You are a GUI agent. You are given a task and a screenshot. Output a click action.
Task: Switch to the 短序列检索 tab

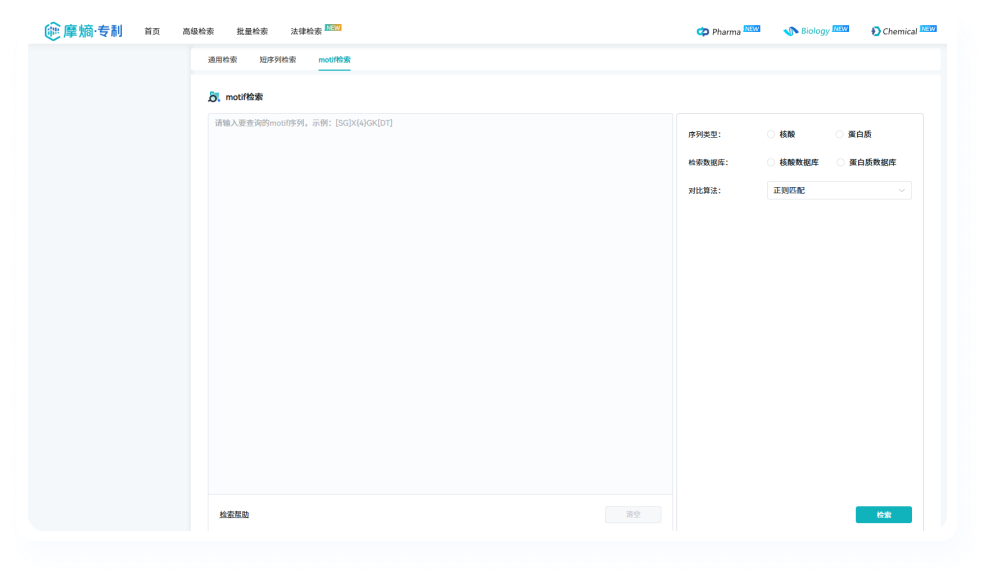coord(277,60)
